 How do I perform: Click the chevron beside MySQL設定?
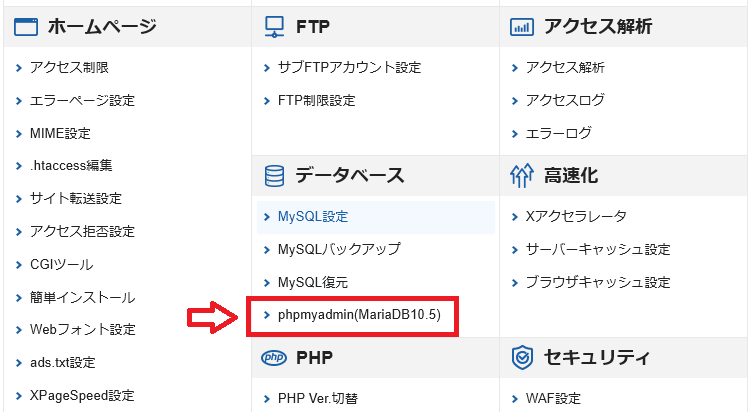click(x=267, y=217)
